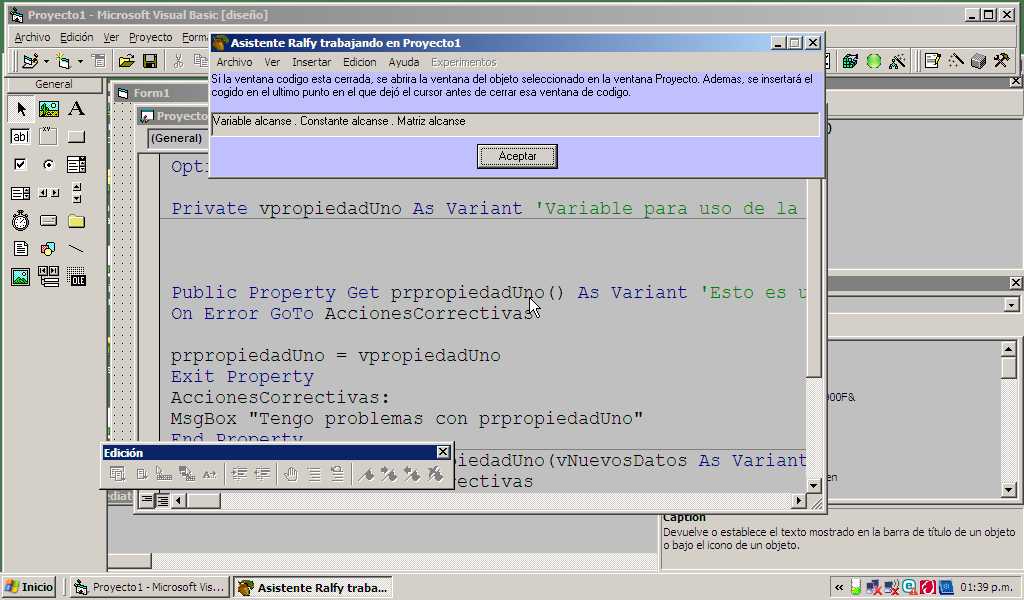Save the project with the diskette icon
1024x600 pixels.
[150, 61]
